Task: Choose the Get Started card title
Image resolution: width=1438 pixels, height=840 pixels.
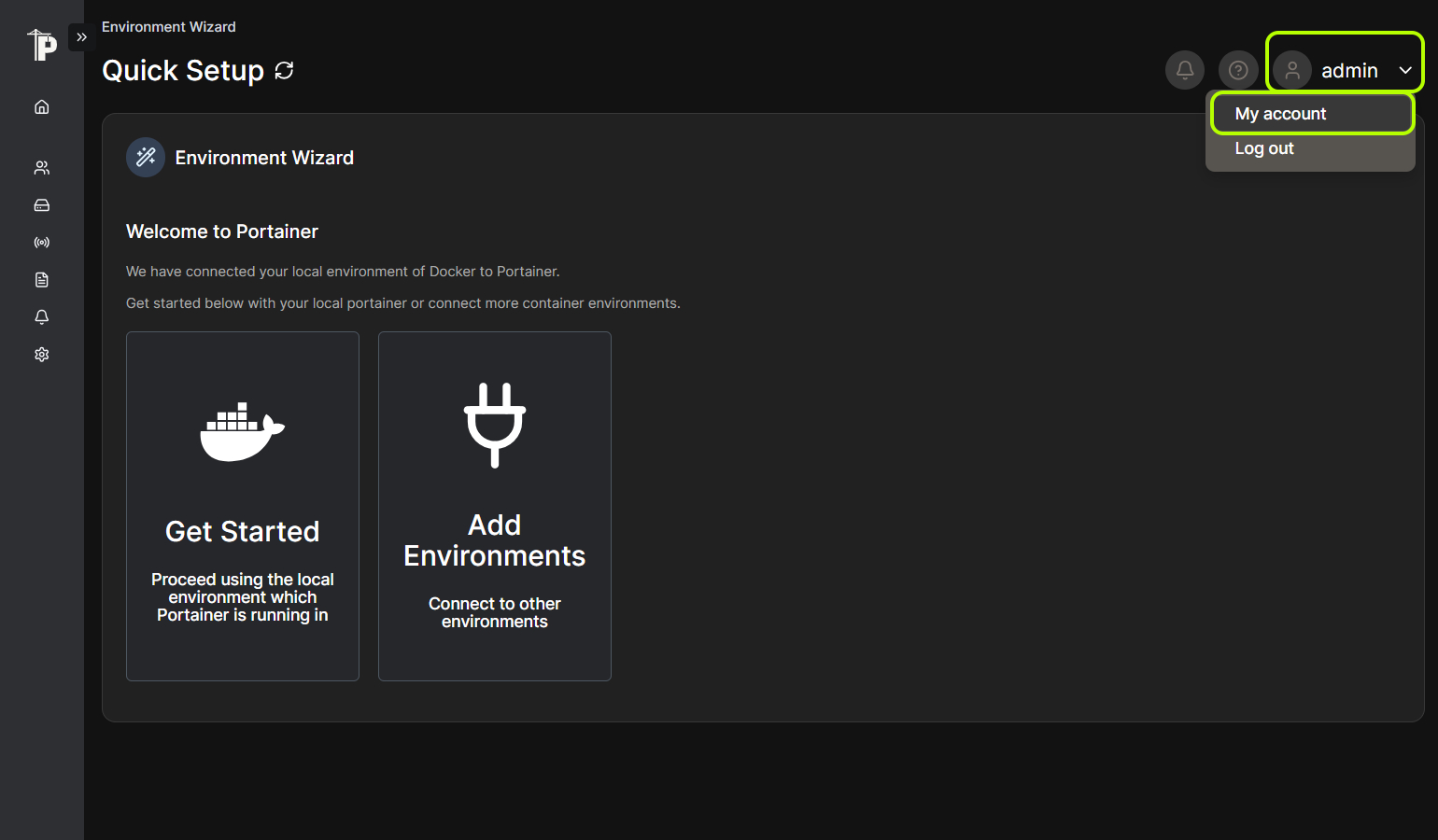Action: (243, 531)
